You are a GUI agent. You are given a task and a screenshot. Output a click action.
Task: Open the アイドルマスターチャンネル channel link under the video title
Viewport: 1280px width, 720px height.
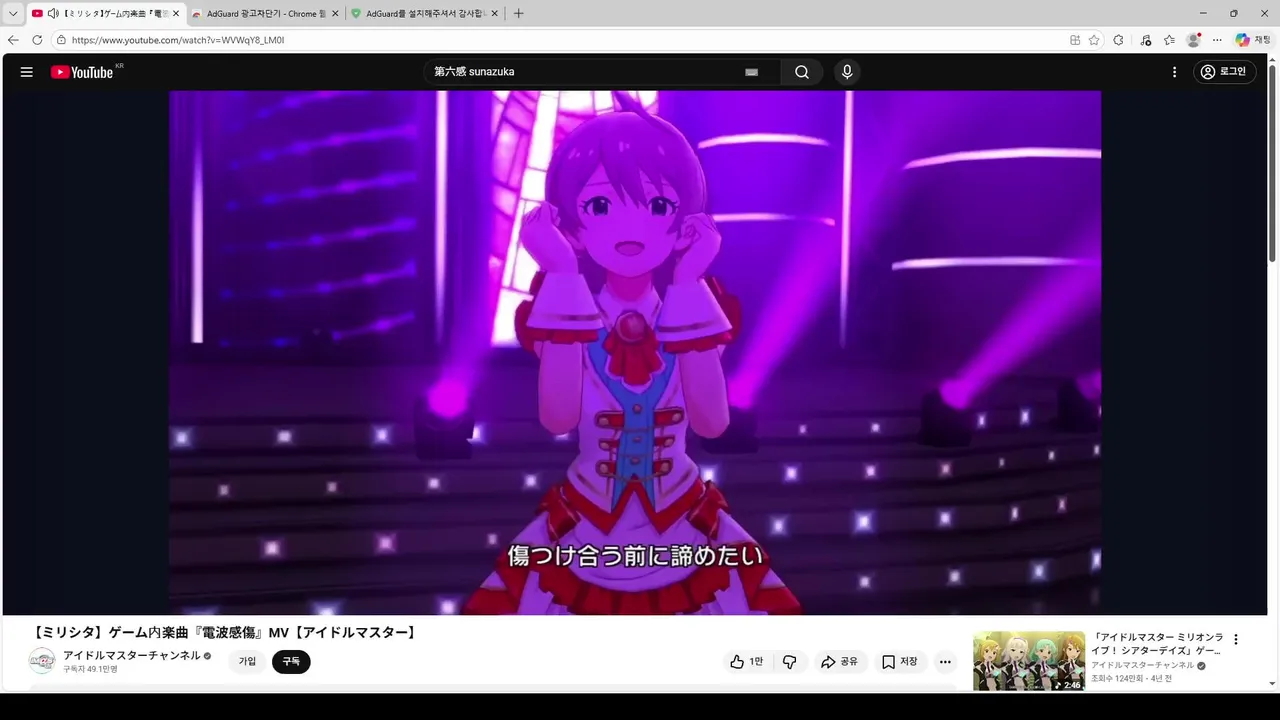click(131, 656)
